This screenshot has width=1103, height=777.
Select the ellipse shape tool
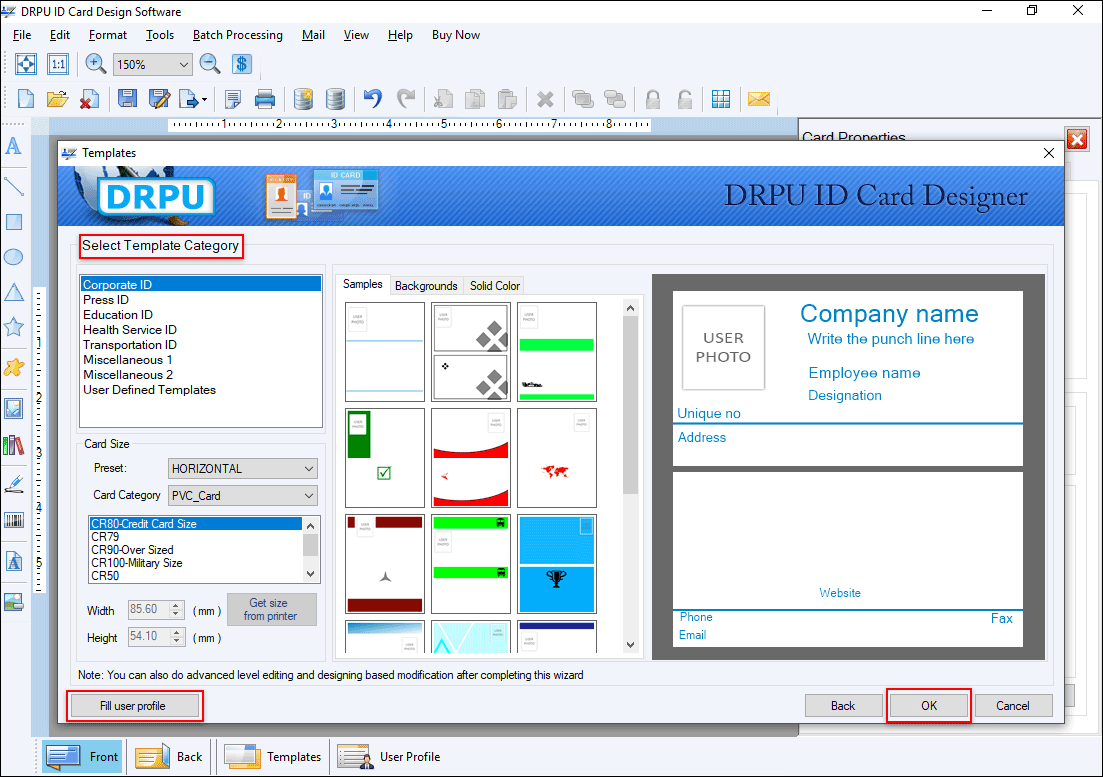14,257
